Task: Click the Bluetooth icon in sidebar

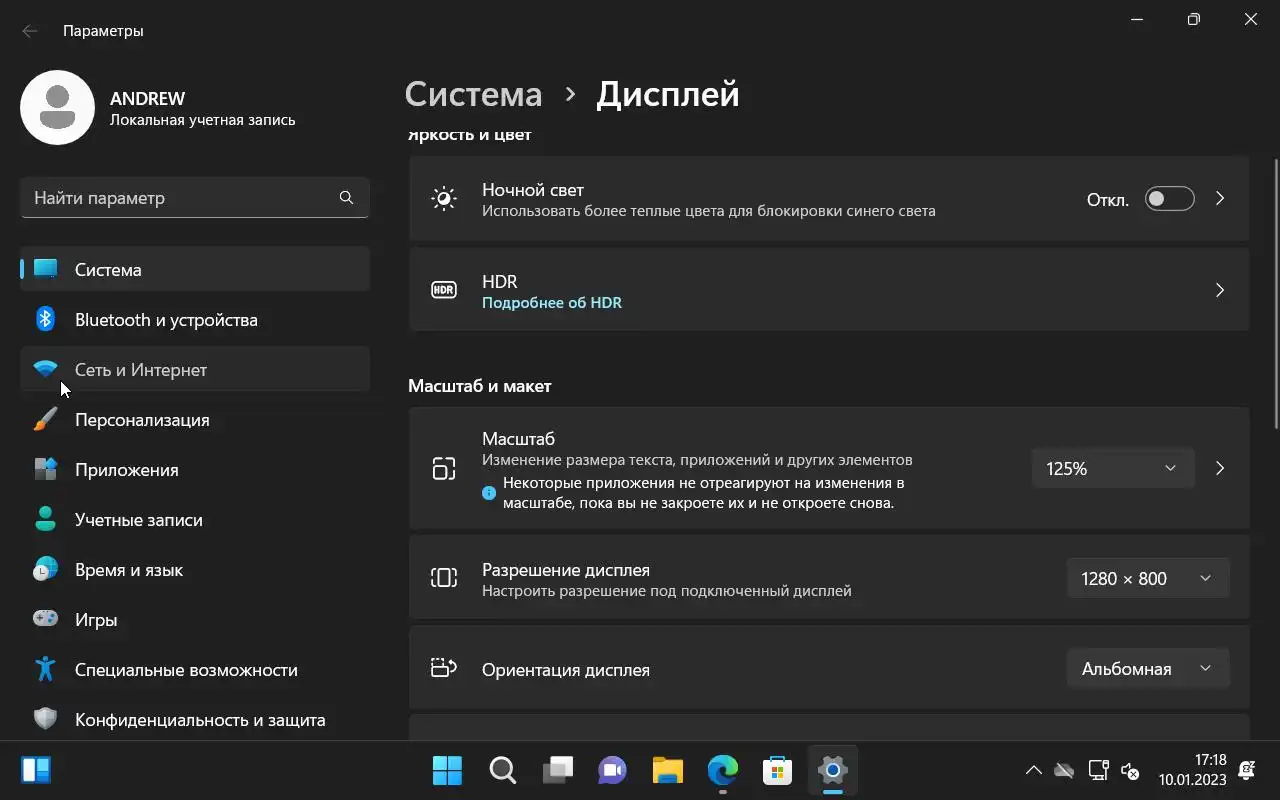Action: (45, 319)
